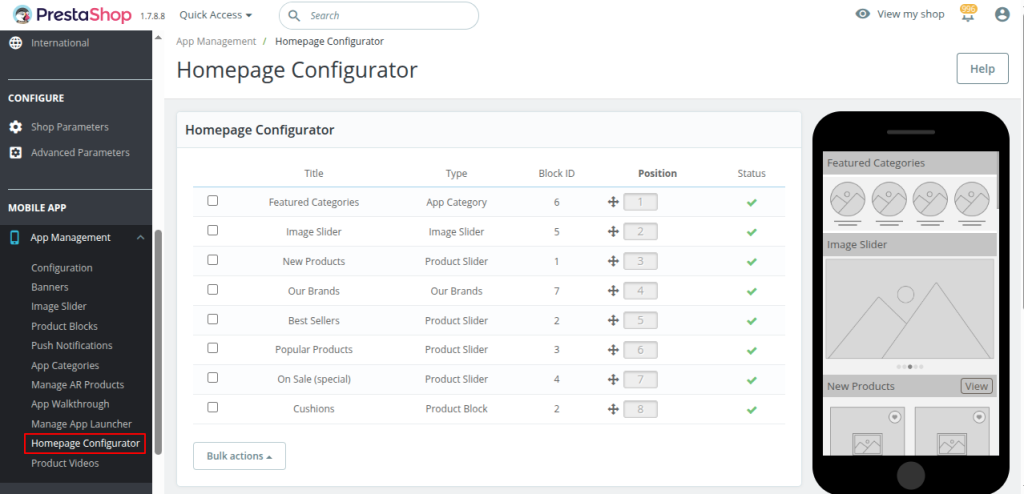Sort table by Position column header
Image resolution: width=1024 pixels, height=494 pixels.
657,173
